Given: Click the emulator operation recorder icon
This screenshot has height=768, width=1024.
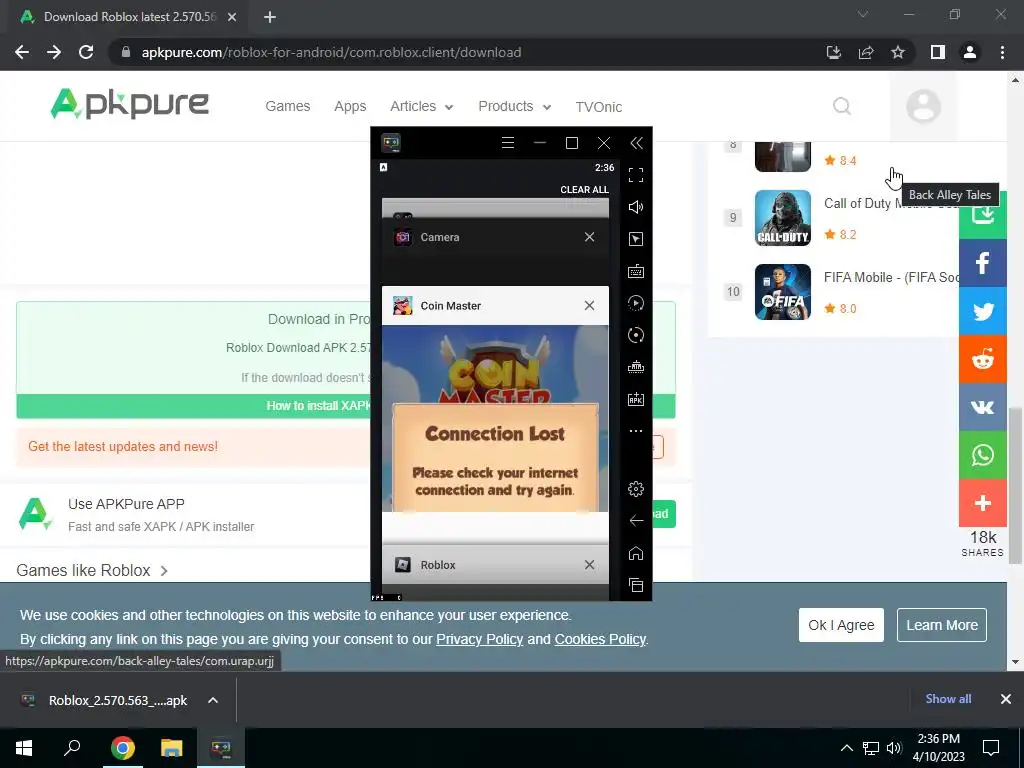Looking at the screenshot, I should [635, 303].
